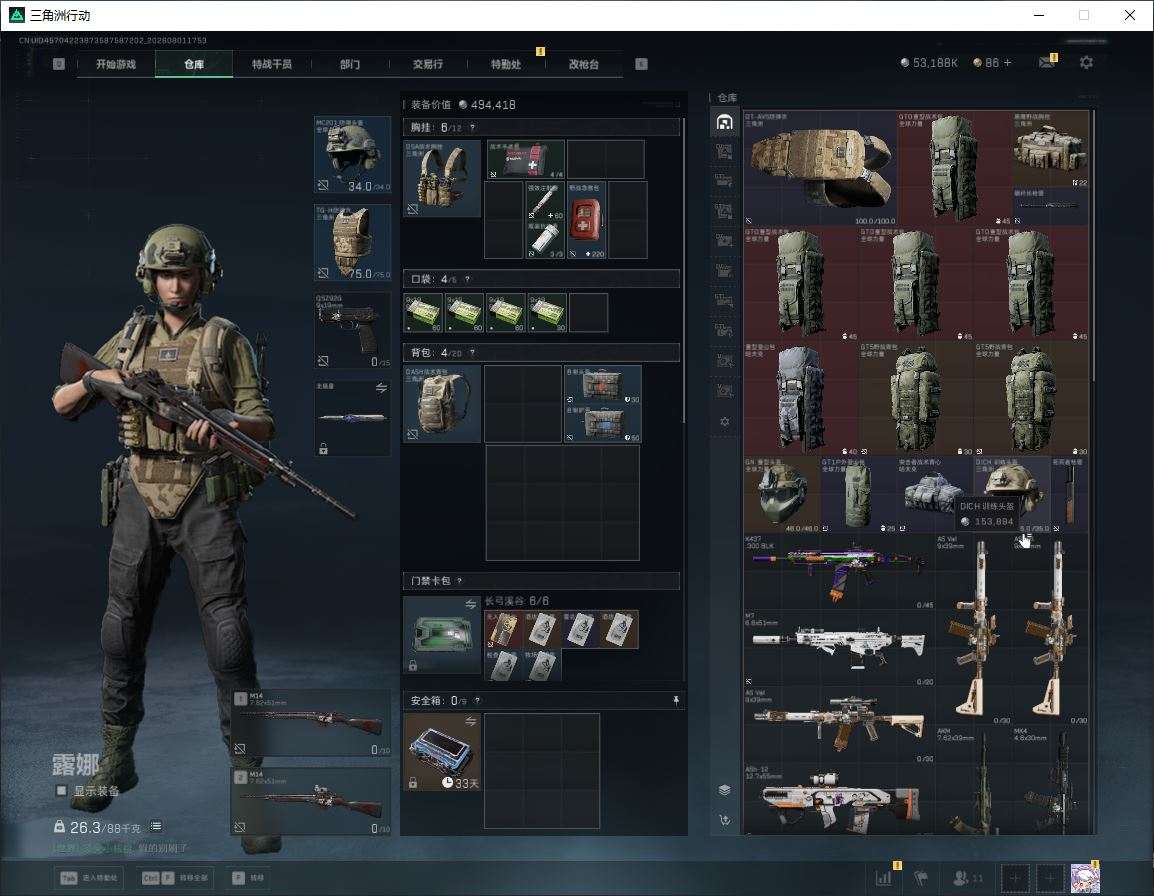Click swap icon on melee weapon slot

point(381,388)
